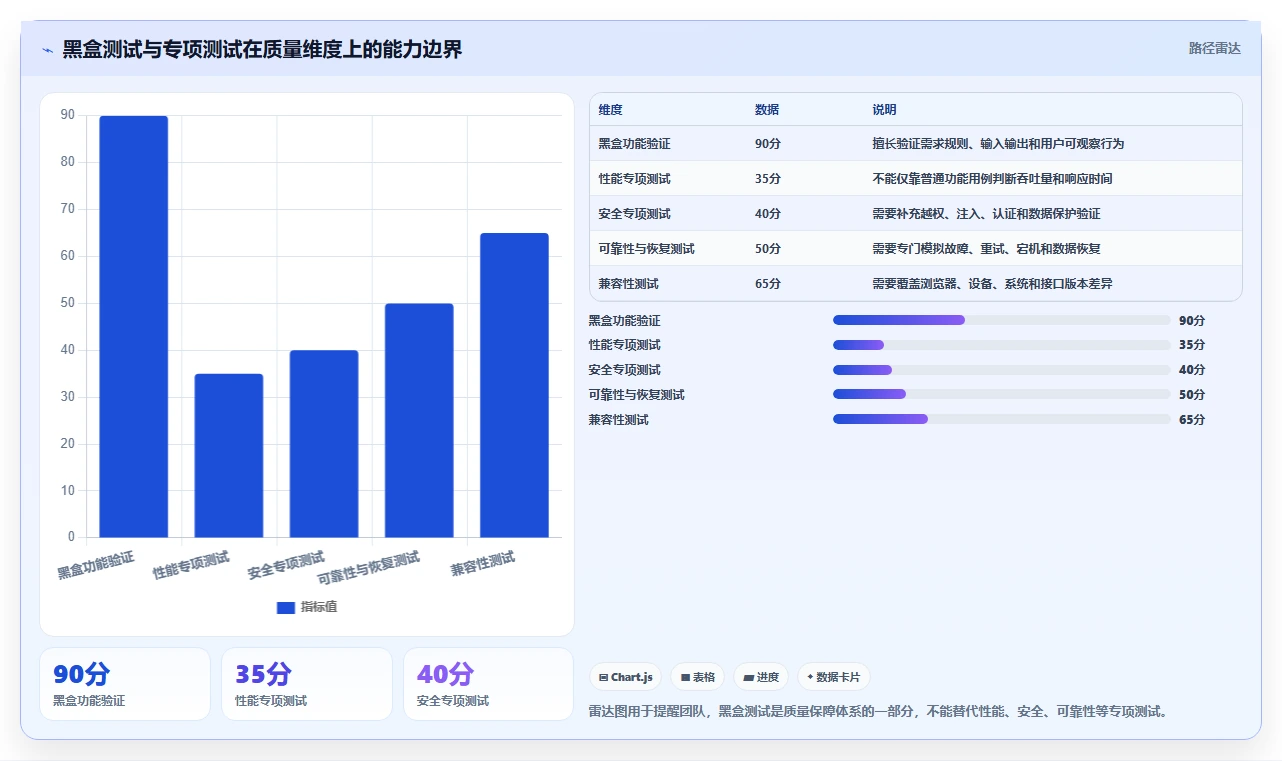Click description 需要专门模拟故障、重试、宕机和数据恢复

pyautogui.click(x=986, y=249)
